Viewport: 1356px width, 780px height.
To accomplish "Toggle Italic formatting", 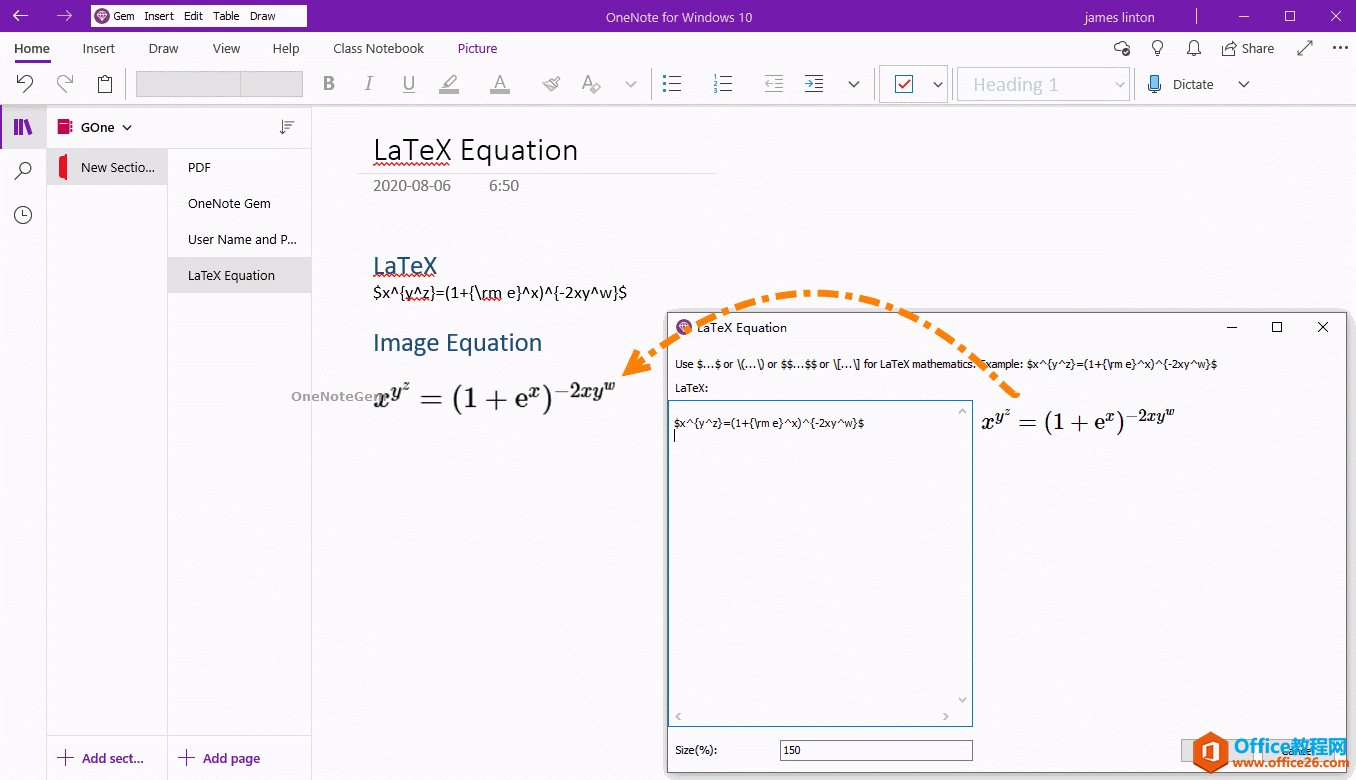I will tap(369, 84).
